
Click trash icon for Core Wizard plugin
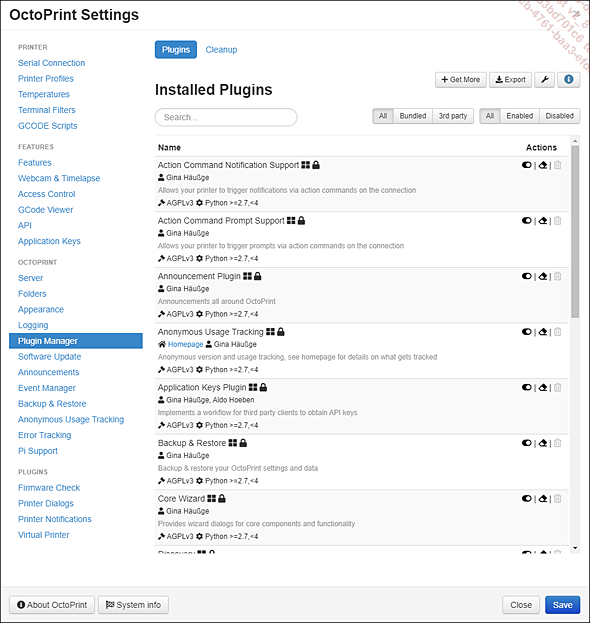pos(557,499)
